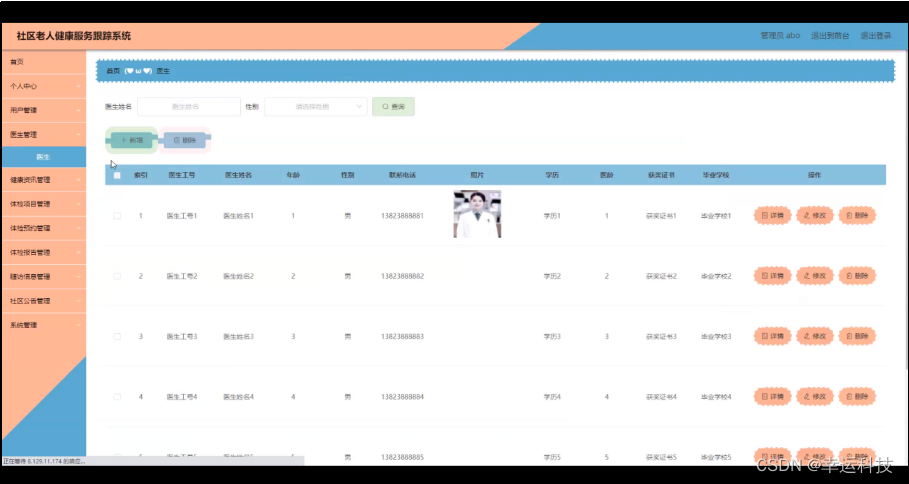Viewport: 909px width, 484px height.
Task: Click phone number 13823888884
Action: click(x=402, y=396)
